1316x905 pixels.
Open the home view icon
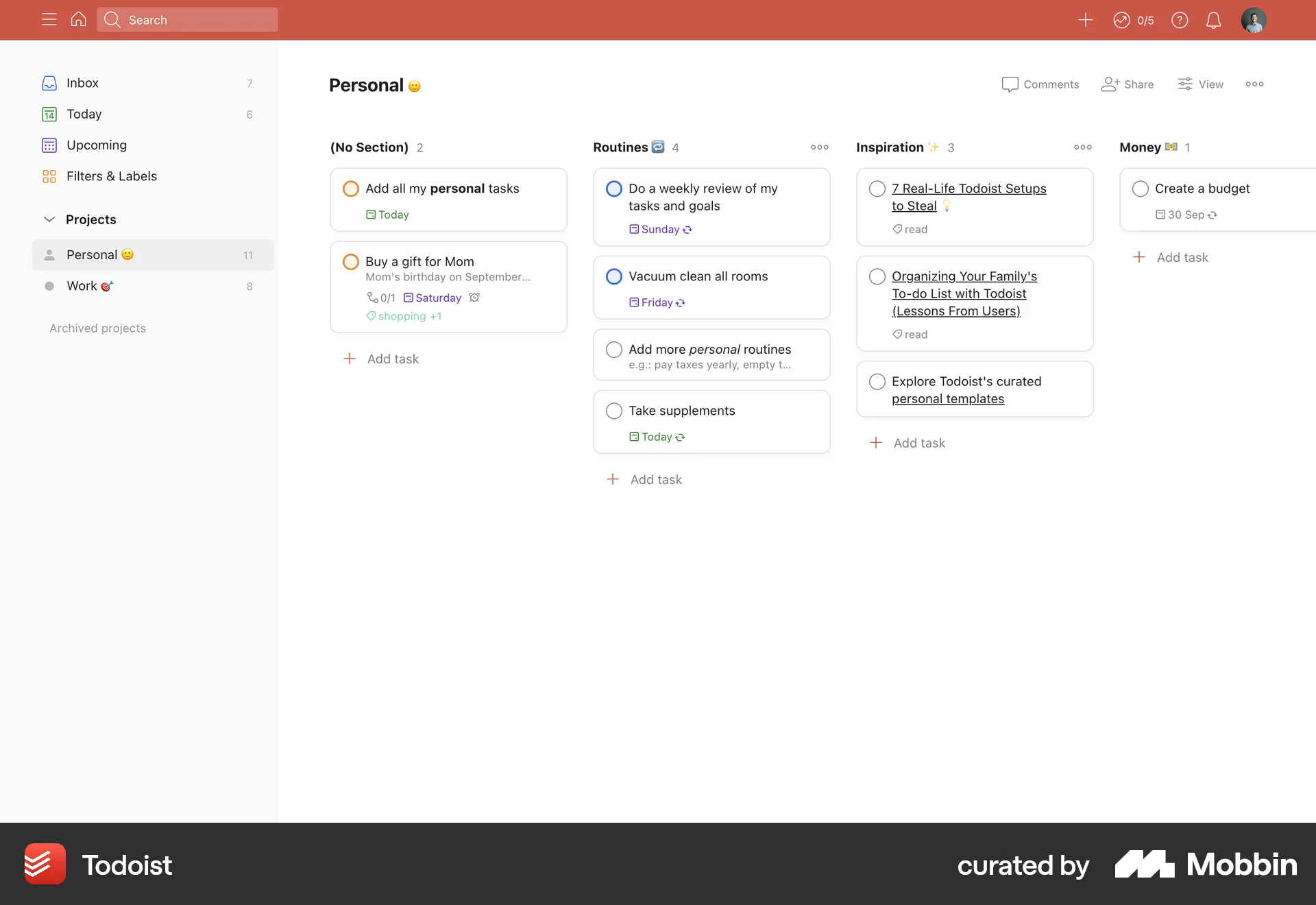click(78, 19)
